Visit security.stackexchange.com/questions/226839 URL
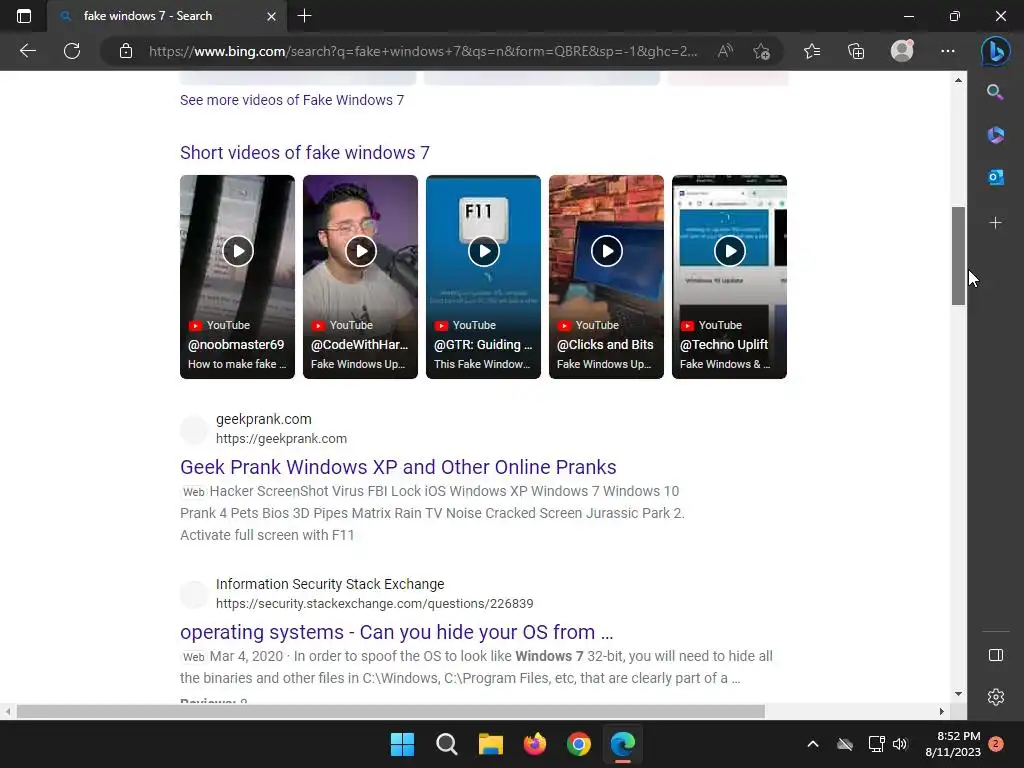 375,604
